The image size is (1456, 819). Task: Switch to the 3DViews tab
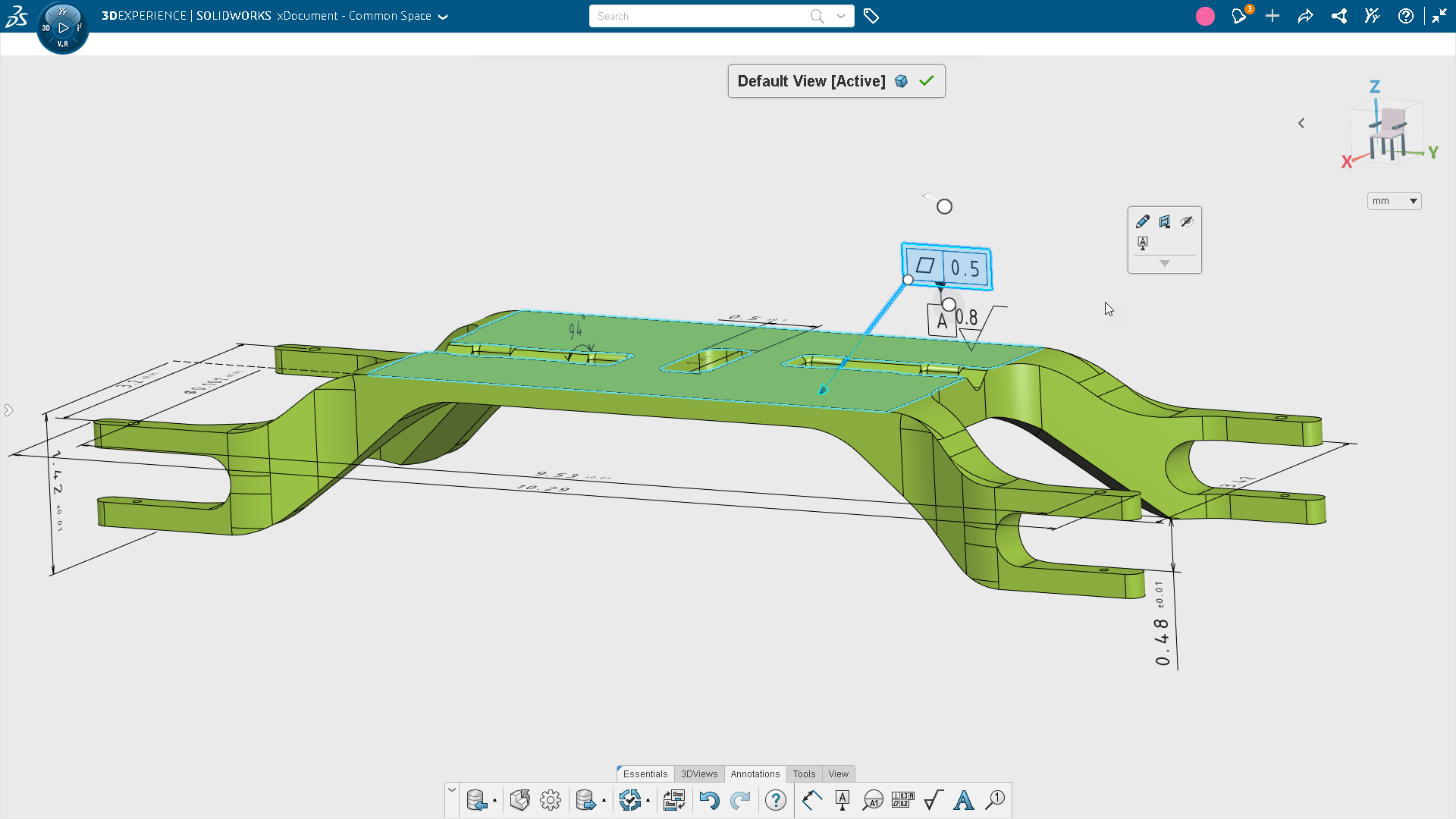click(699, 773)
